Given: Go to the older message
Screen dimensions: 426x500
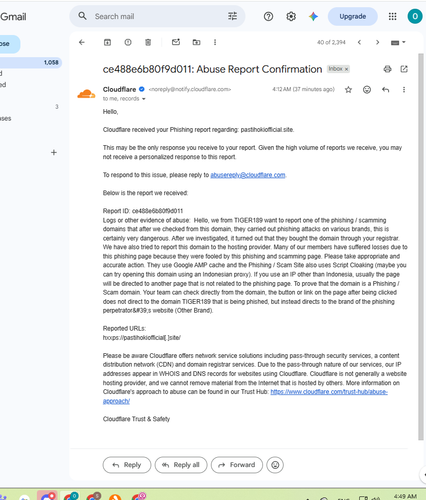Looking at the screenshot, I should point(377,42).
